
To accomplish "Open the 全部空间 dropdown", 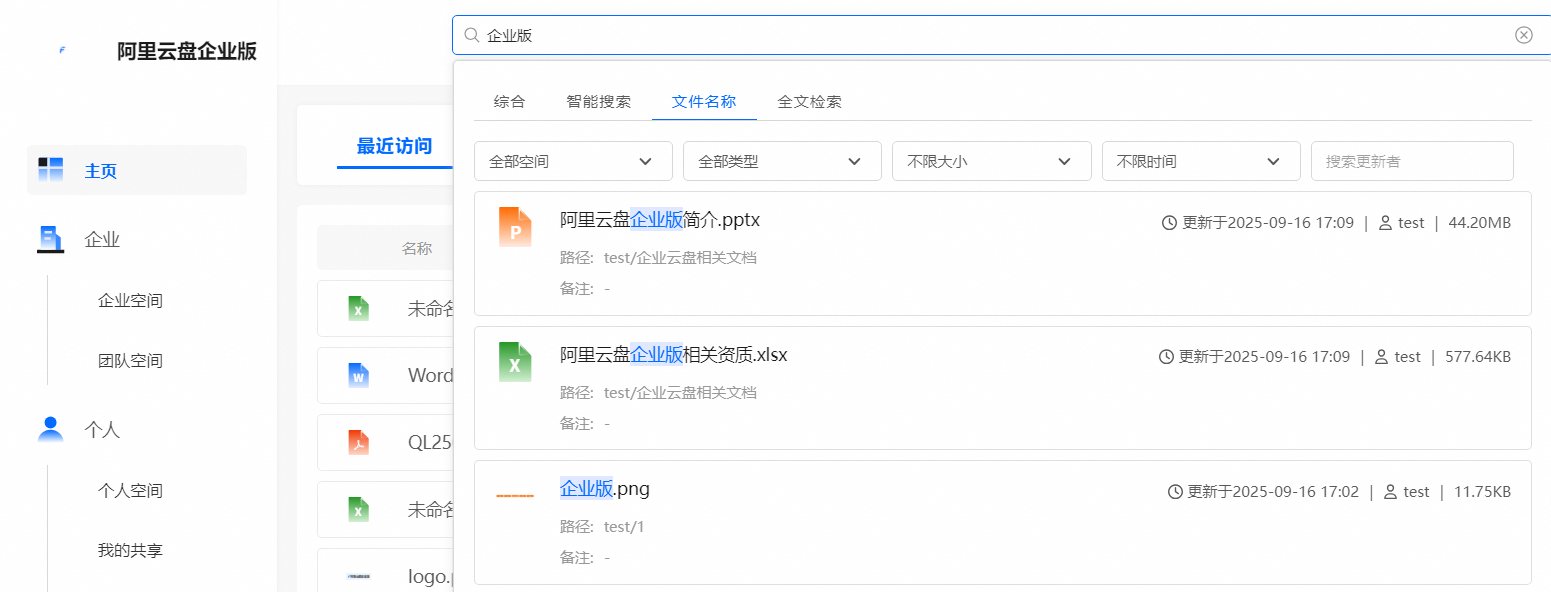I will tap(573, 161).
